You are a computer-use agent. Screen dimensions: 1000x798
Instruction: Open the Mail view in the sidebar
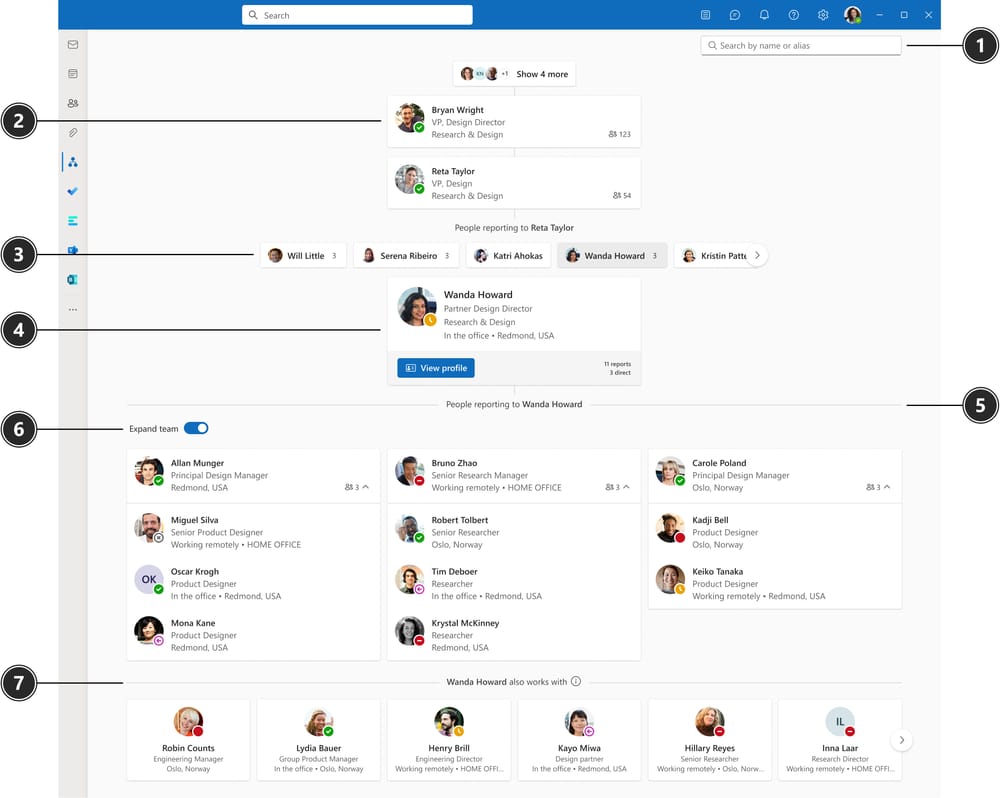[x=72, y=44]
